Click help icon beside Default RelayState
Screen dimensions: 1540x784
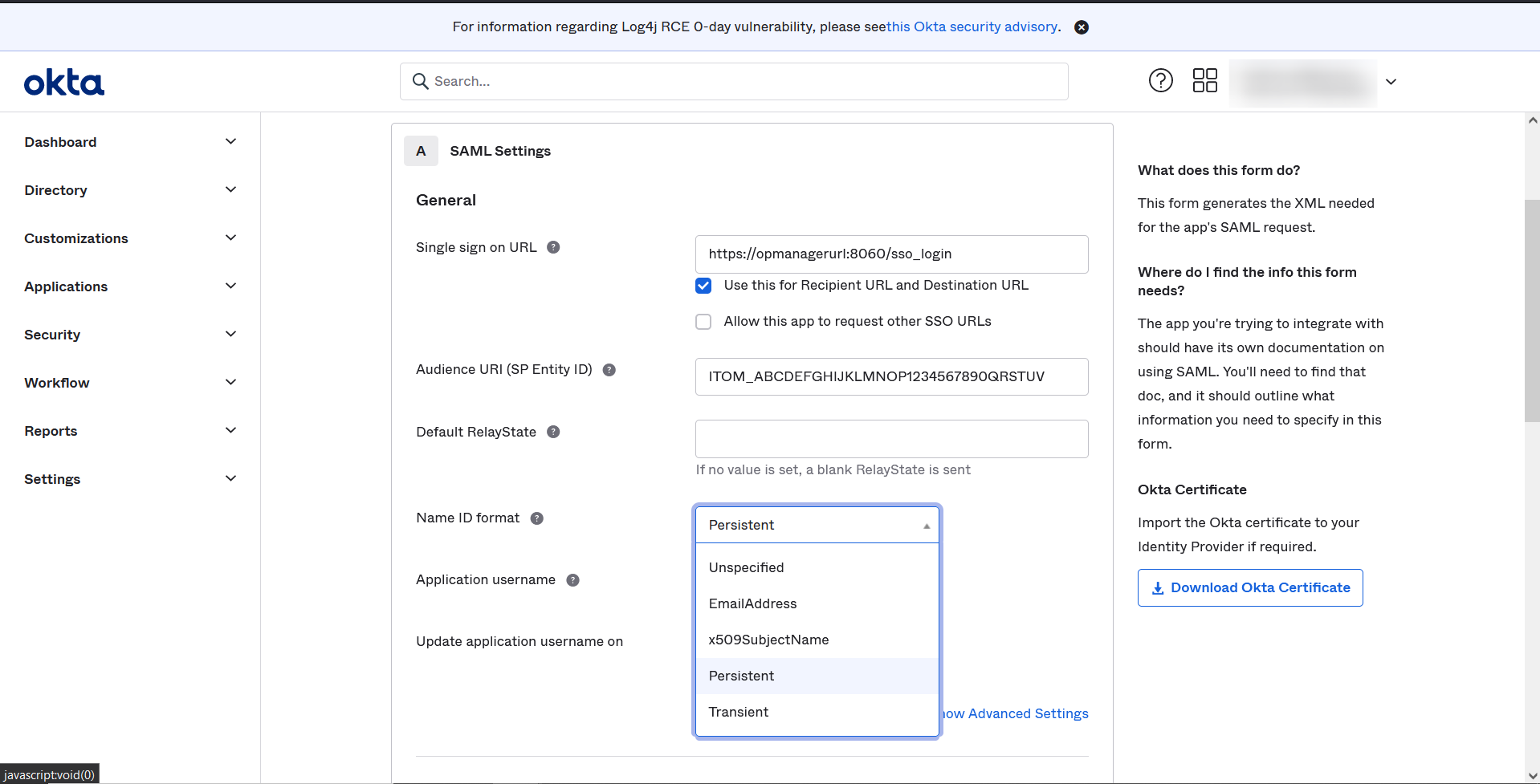click(553, 432)
